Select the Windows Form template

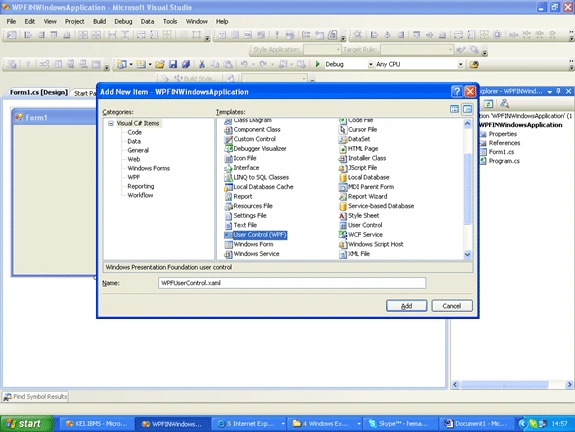[x=249, y=244]
